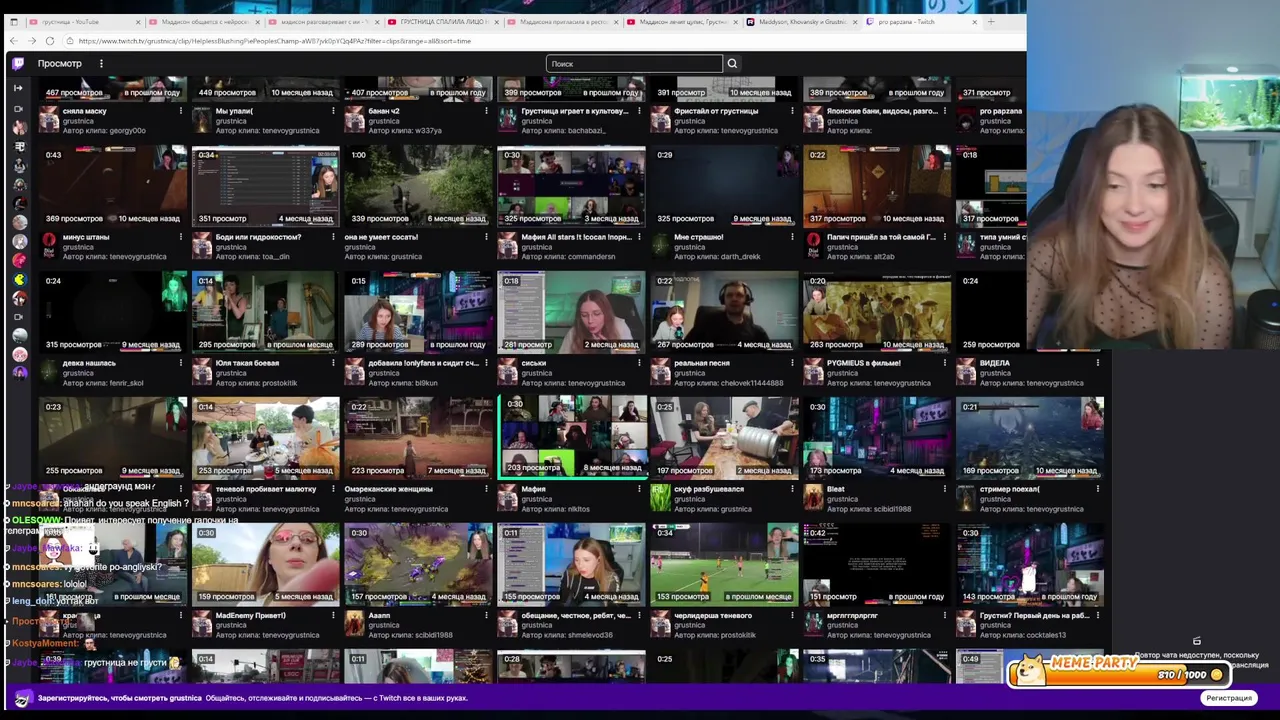
Task: Play the 'скуф разбушевался' clip thumbnail
Action: pyautogui.click(x=724, y=438)
